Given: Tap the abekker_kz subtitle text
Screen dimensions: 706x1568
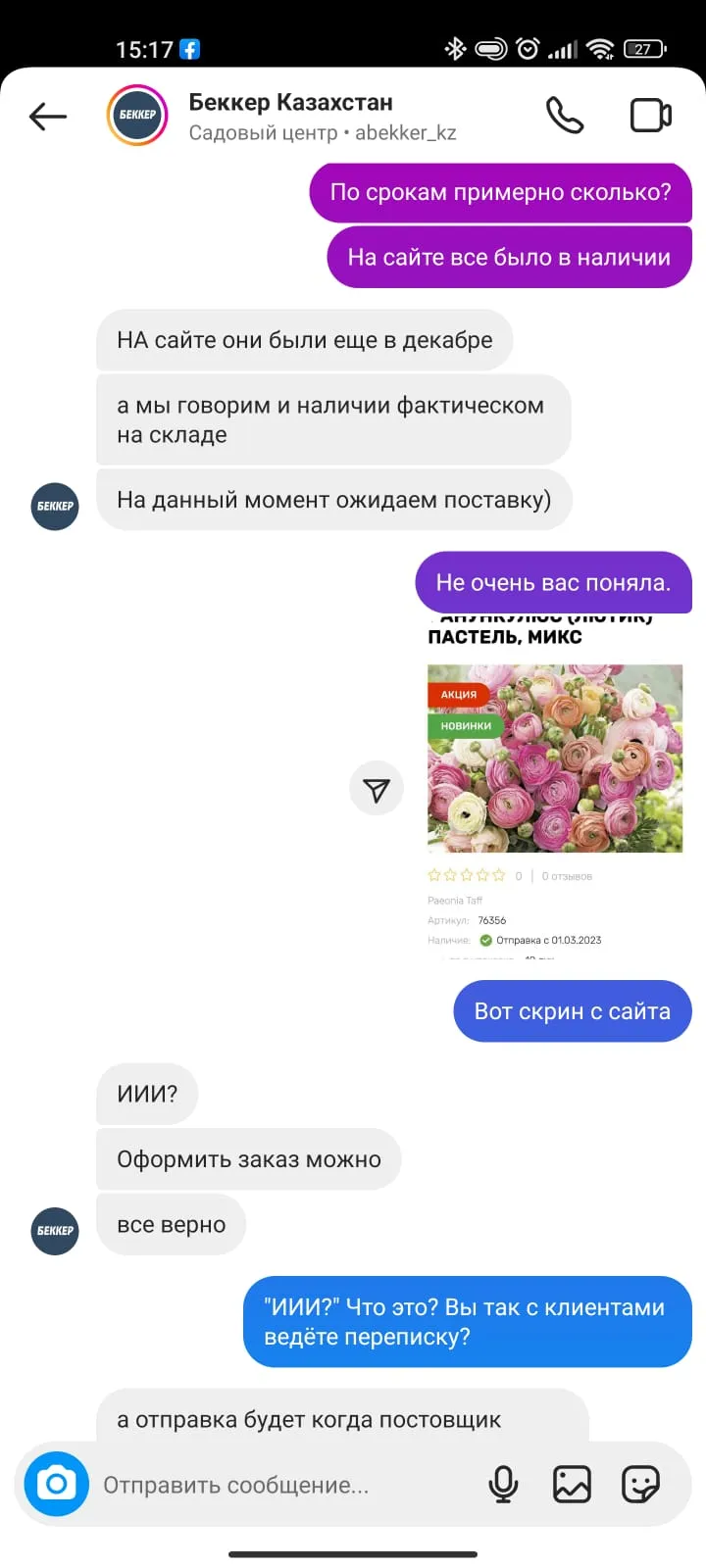Looking at the screenshot, I should (405, 133).
